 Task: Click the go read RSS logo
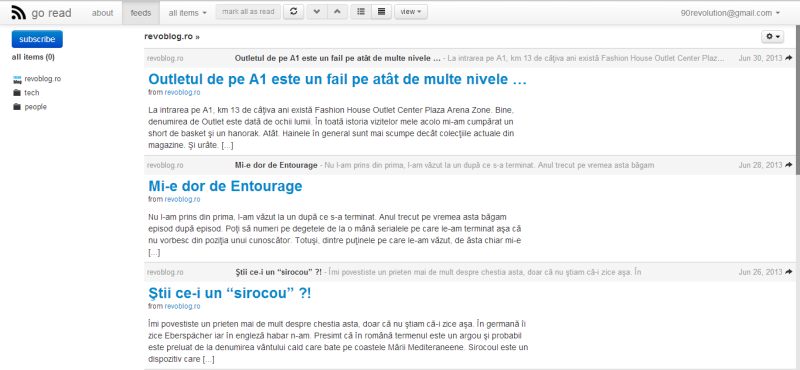pos(19,13)
